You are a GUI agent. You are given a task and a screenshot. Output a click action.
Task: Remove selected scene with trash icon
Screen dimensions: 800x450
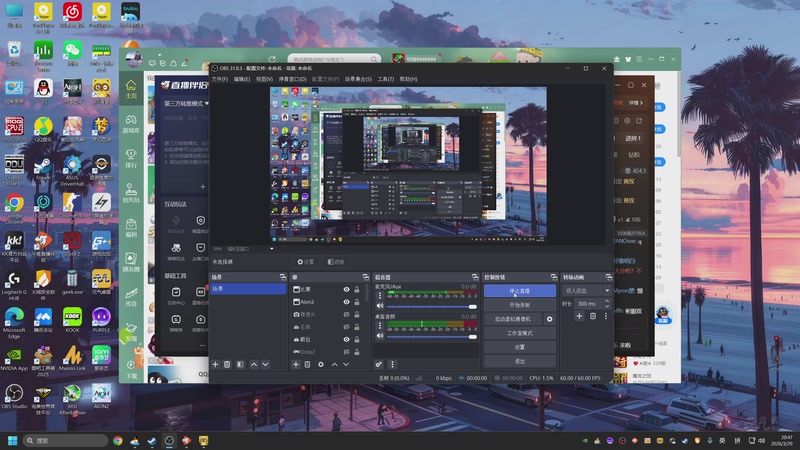227,364
